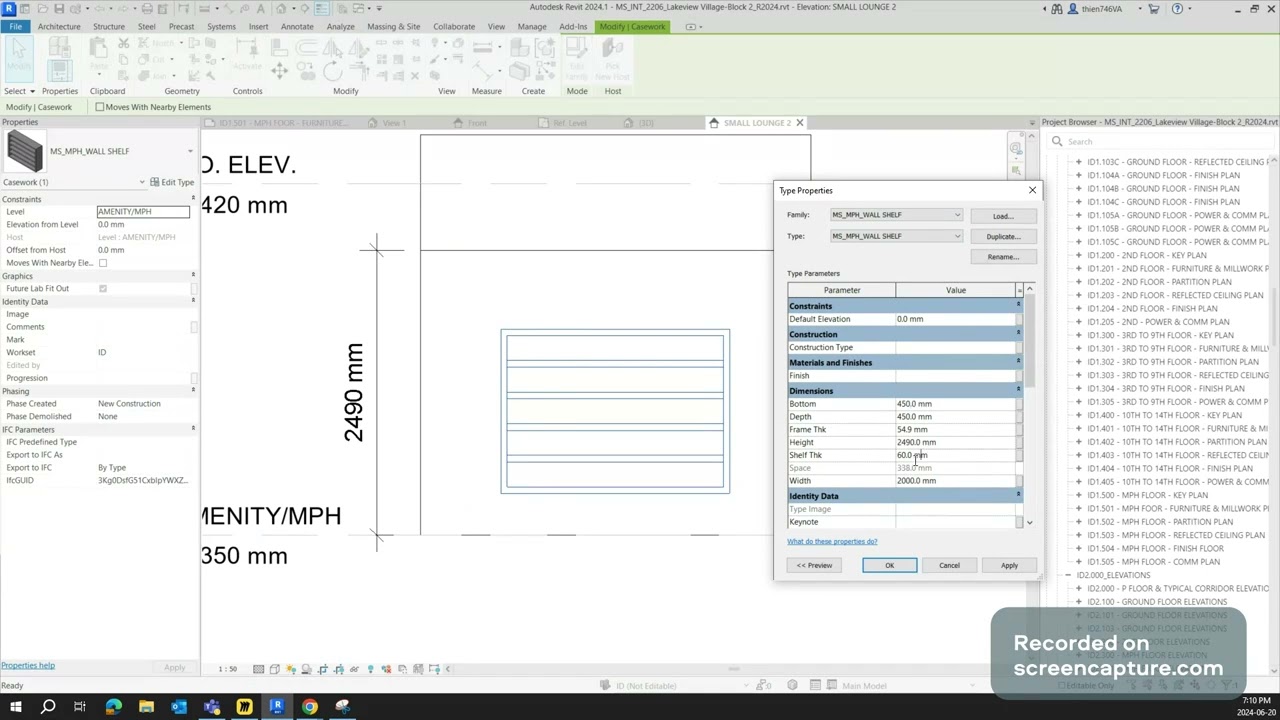Image resolution: width=1280 pixels, height=720 pixels.
Task: Collapse the Constraints group in Type Parameters
Action: tap(1018, 305)
